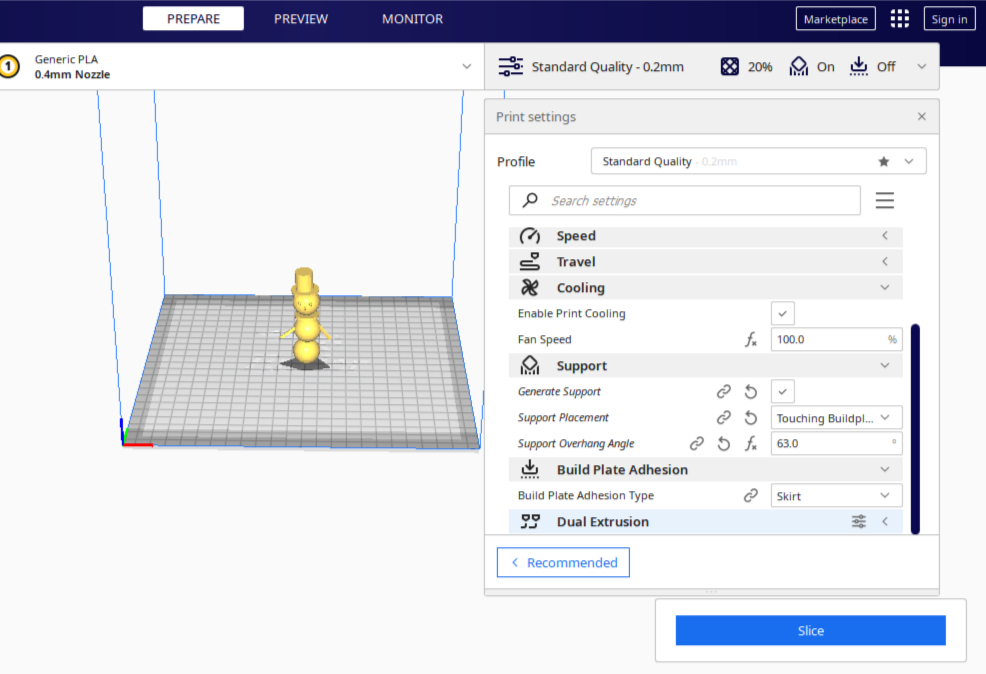The image size is (986, 674).
Task: Click the Dual Extrusion category icon
Action: 529,521
